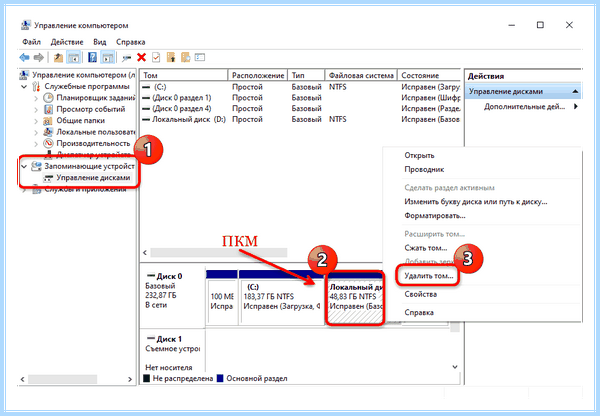Open the Вид menu
This screenshot has width=600, height=416.
[99, 42]
